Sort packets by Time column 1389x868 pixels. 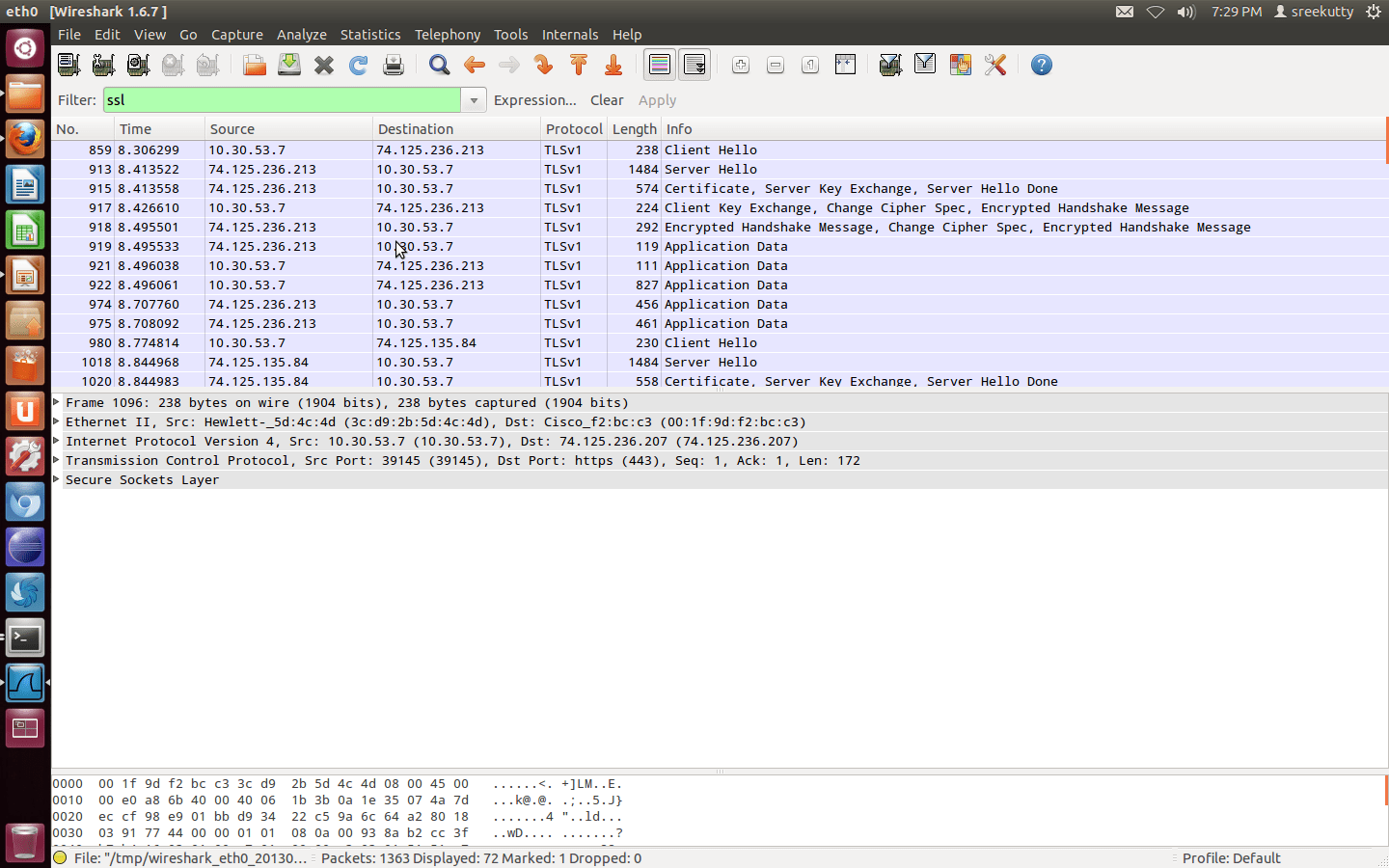tap(160, 129)
